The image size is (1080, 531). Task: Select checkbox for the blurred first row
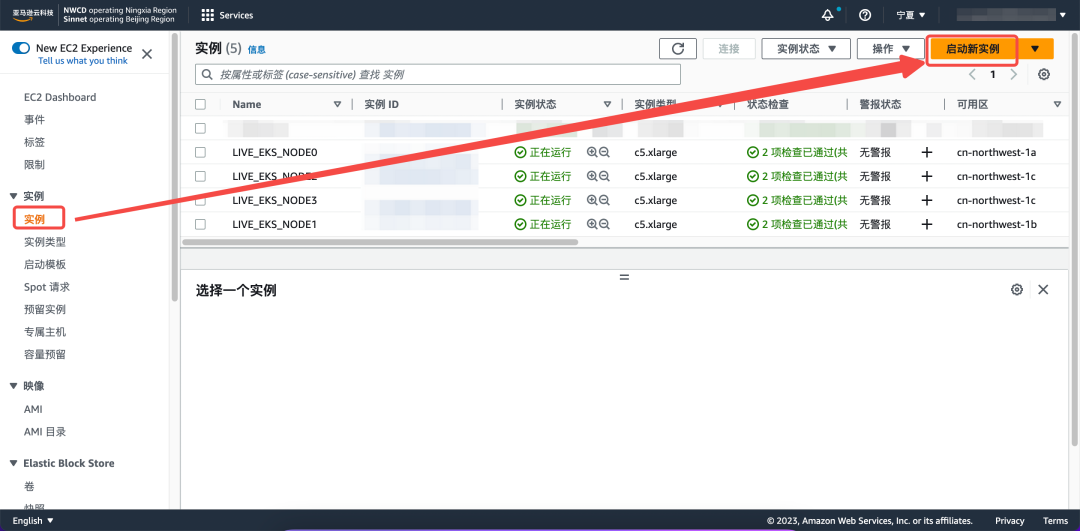coord(200,128)
